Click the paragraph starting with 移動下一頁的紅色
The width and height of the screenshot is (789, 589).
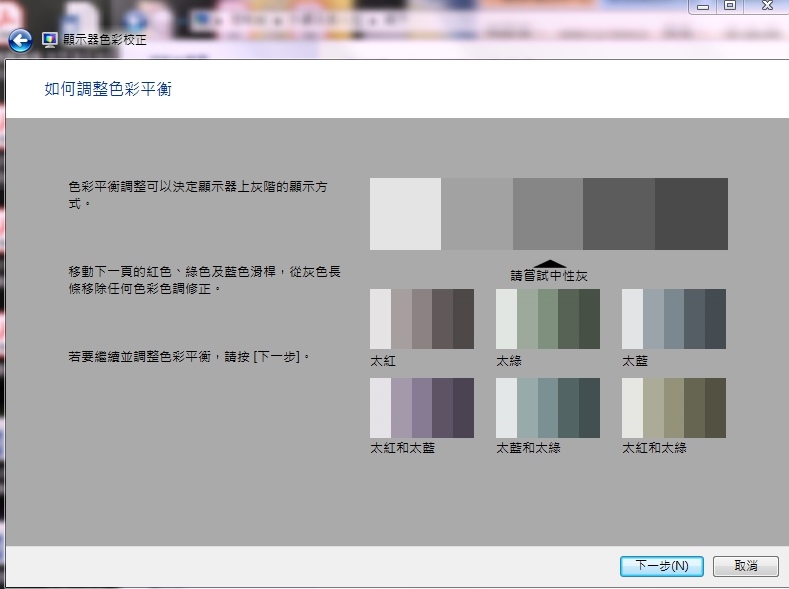tap(205, 280)
